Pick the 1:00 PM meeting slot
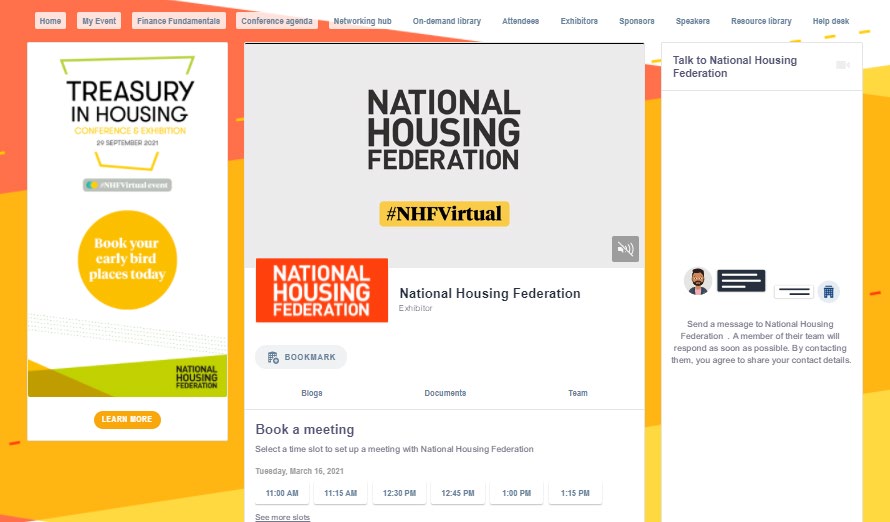 [x=517, y=493]
